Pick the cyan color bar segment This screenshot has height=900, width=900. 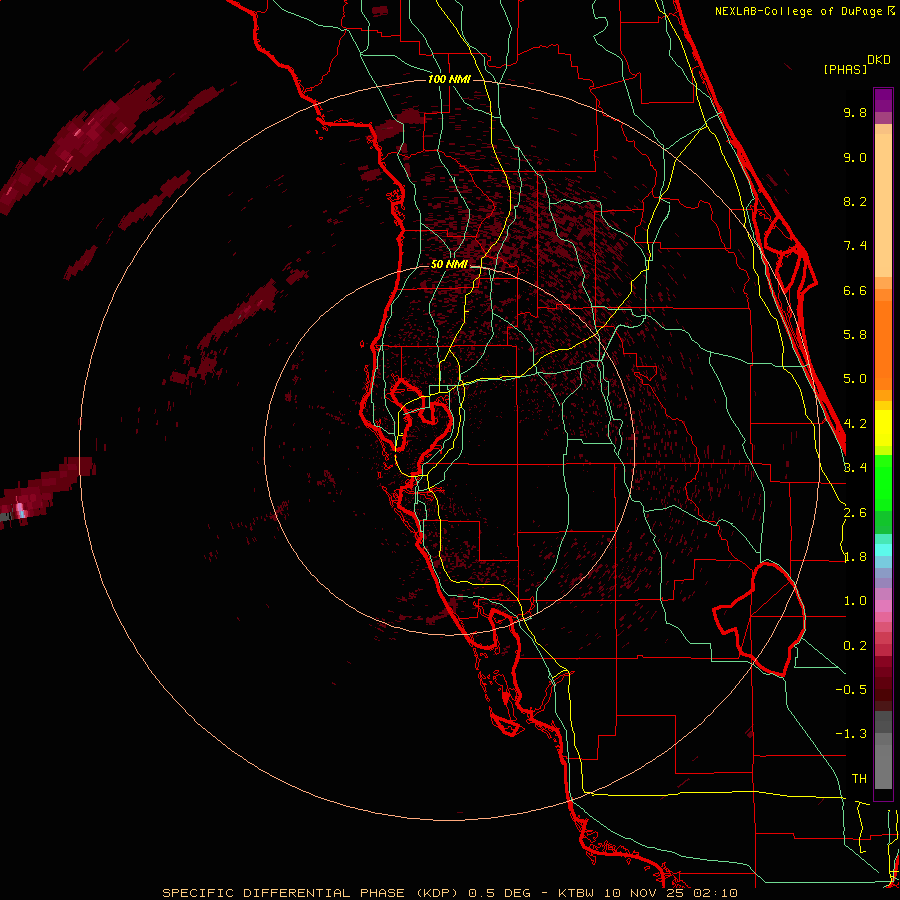click(883, 550)
